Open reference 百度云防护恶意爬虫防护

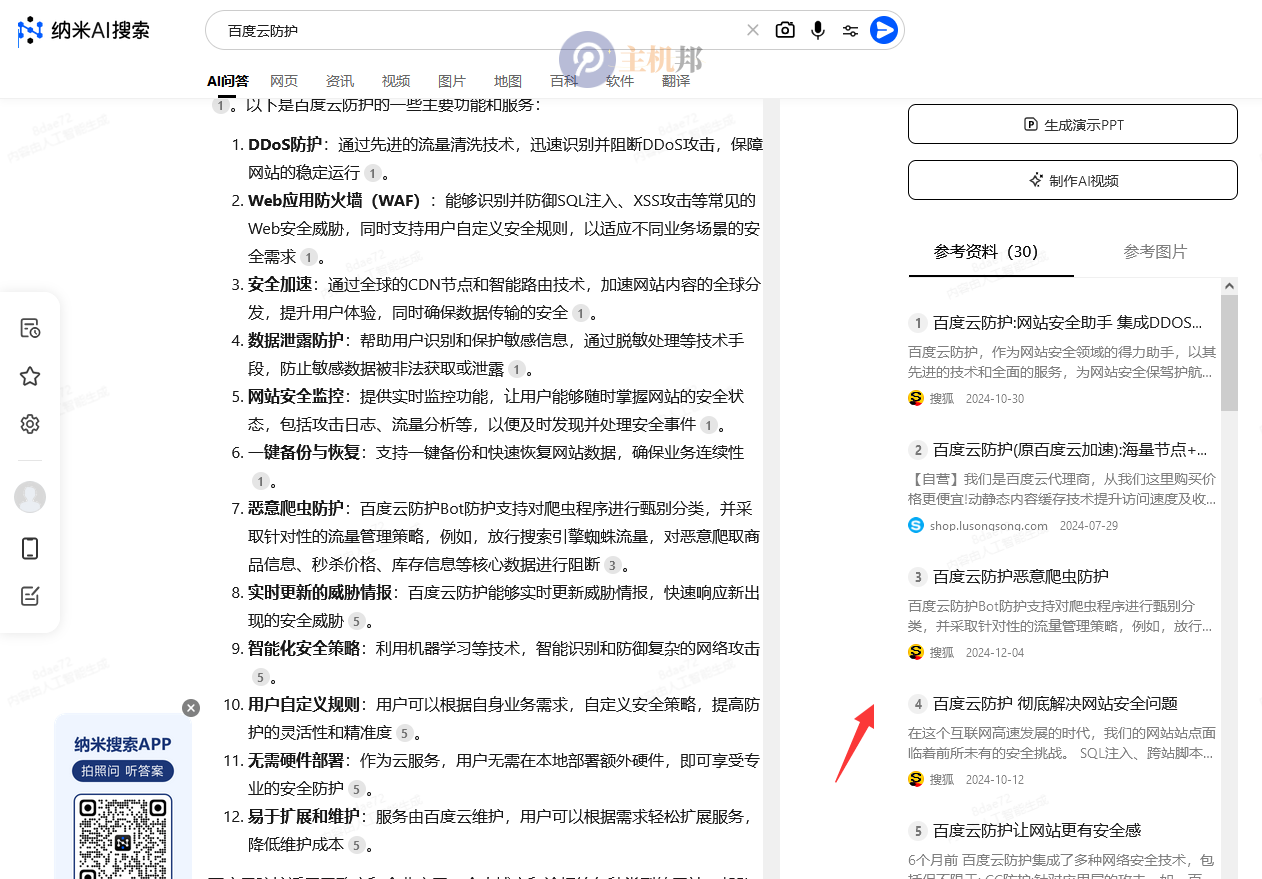coord(1020,577)
